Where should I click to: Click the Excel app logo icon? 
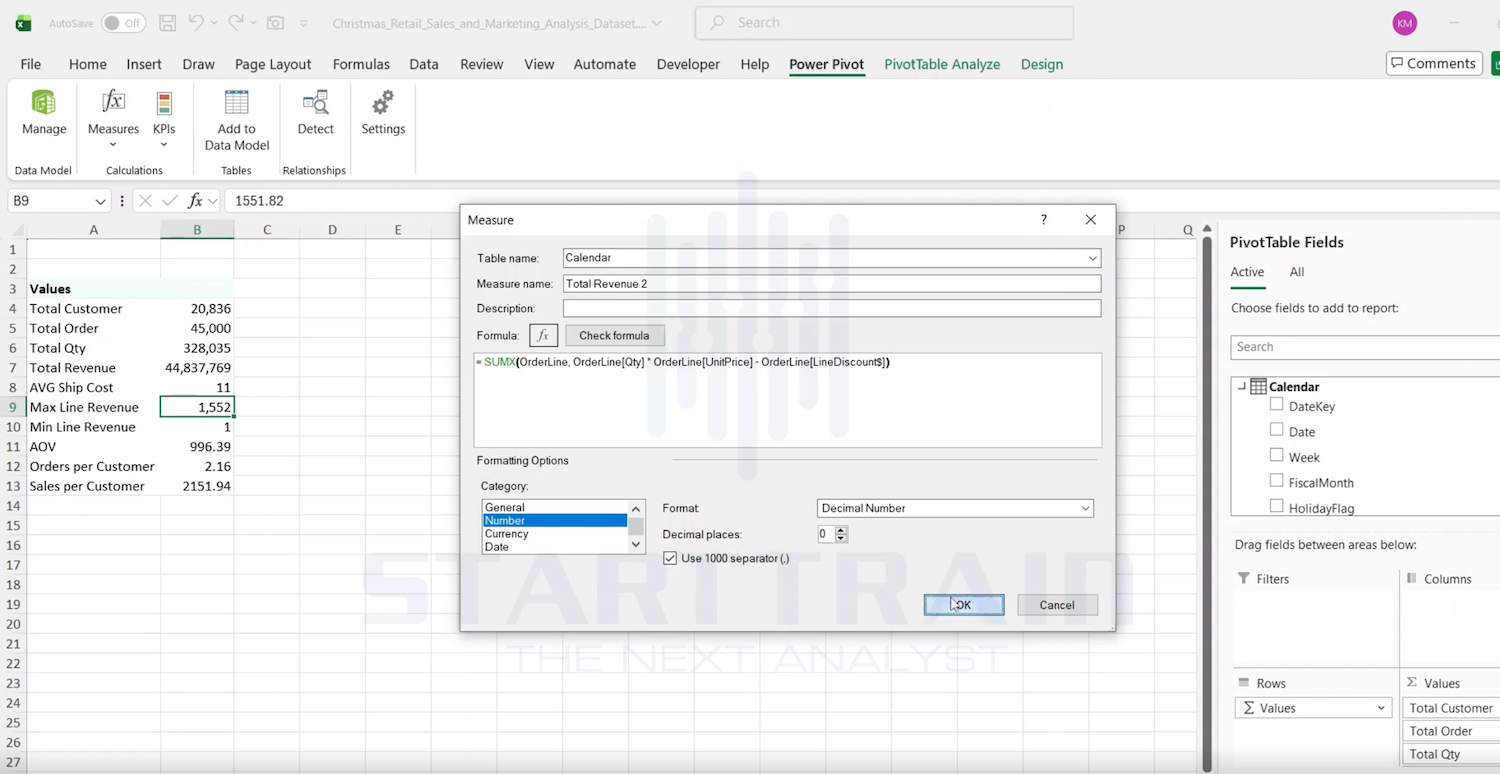click(x=23, y=23)
